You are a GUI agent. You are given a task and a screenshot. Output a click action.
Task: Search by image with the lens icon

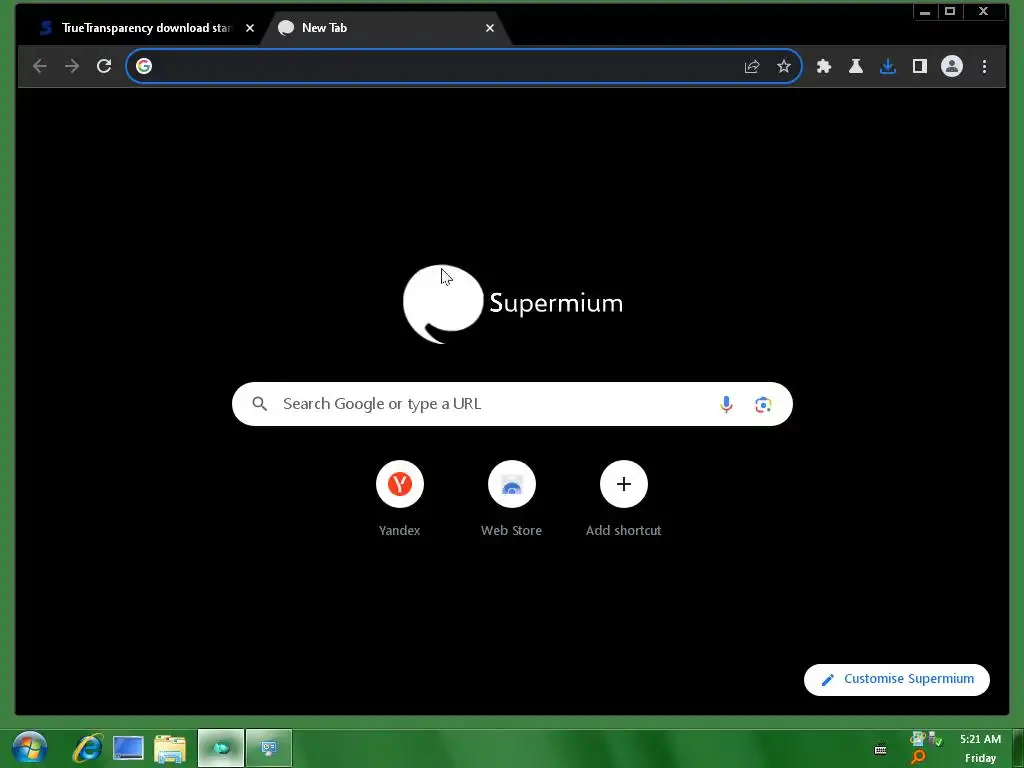click(763, 404)
